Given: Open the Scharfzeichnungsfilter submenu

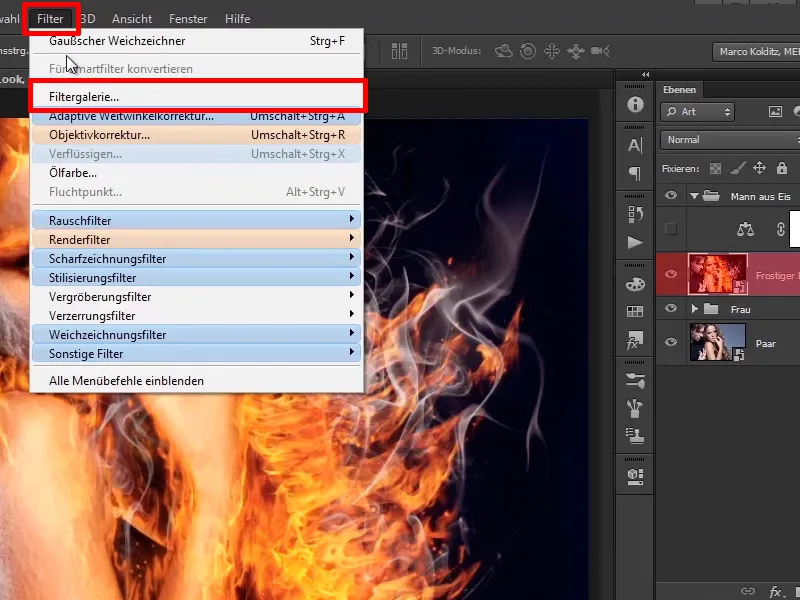Looking at the screenshot, I should tap(196, 259).
